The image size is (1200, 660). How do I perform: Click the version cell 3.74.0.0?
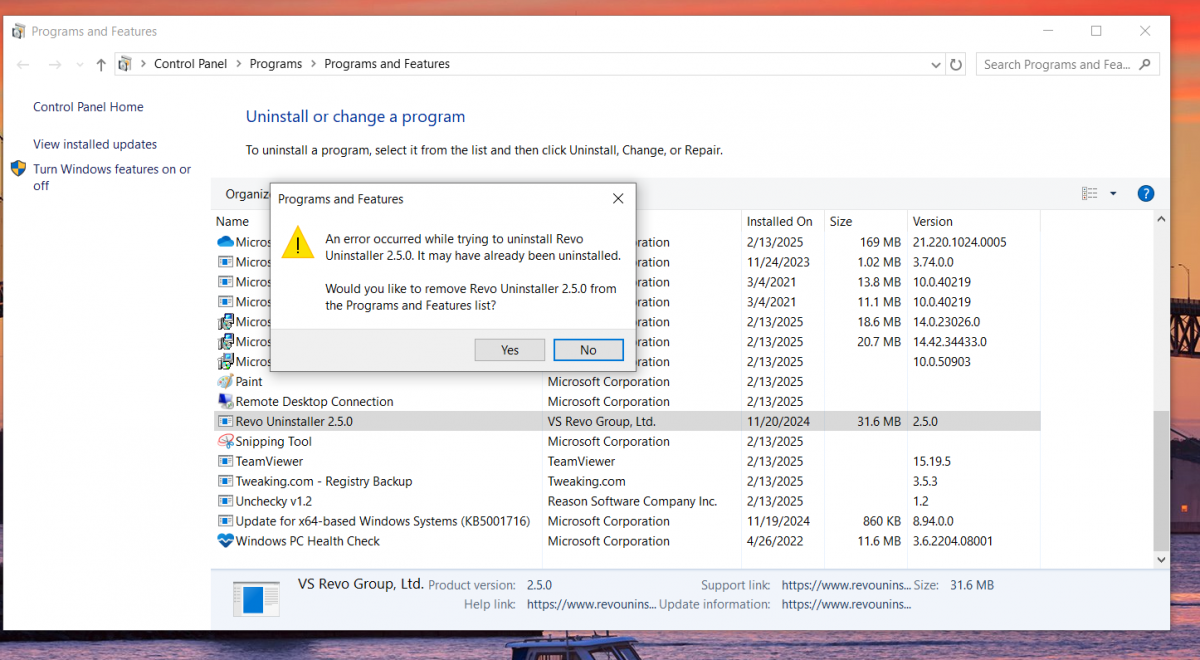(935, 262)
